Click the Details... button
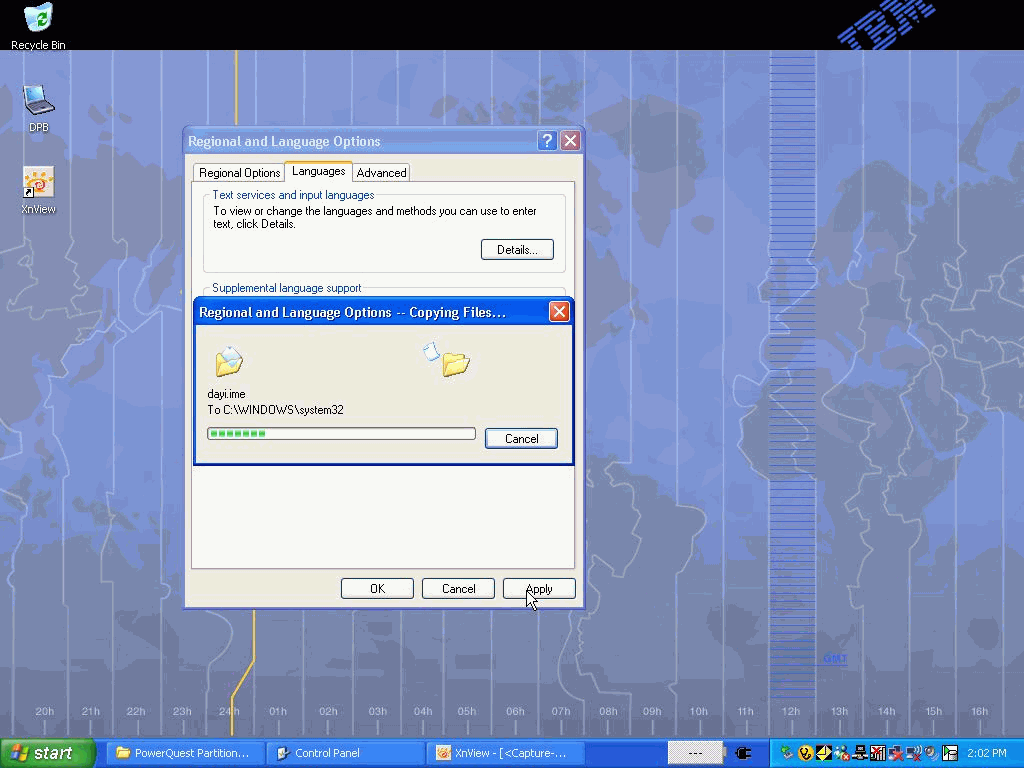The height and width of the screenshot is (768, 1024). (x=517, y=250)
